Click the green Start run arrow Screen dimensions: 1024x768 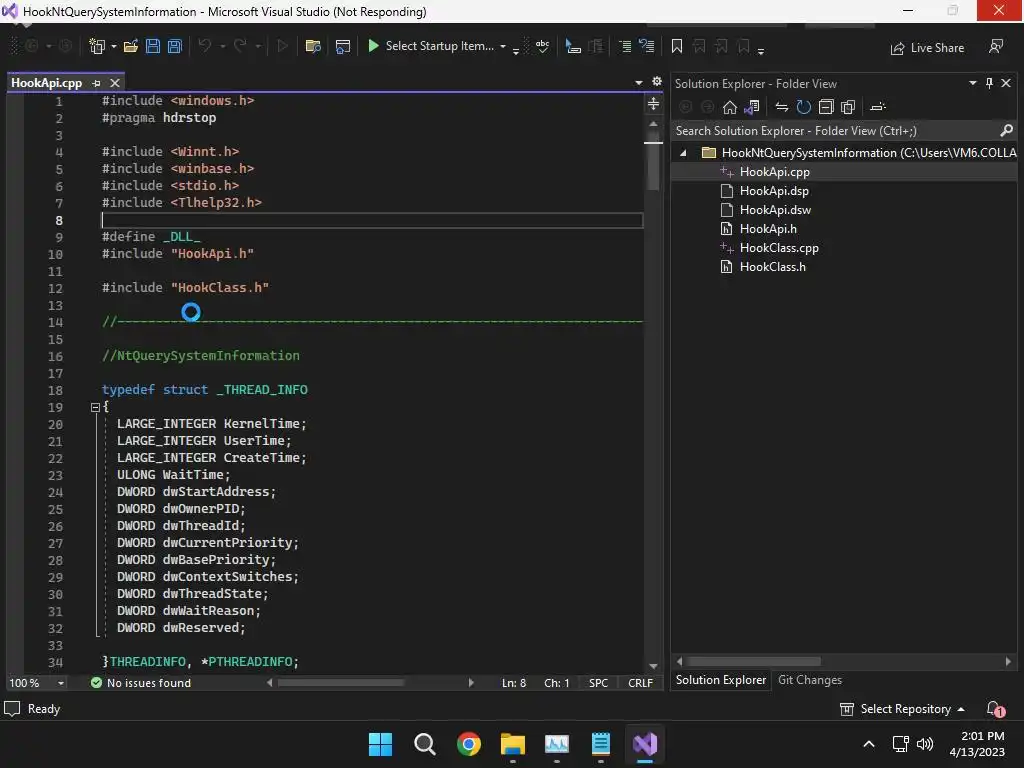pos(374,46)
